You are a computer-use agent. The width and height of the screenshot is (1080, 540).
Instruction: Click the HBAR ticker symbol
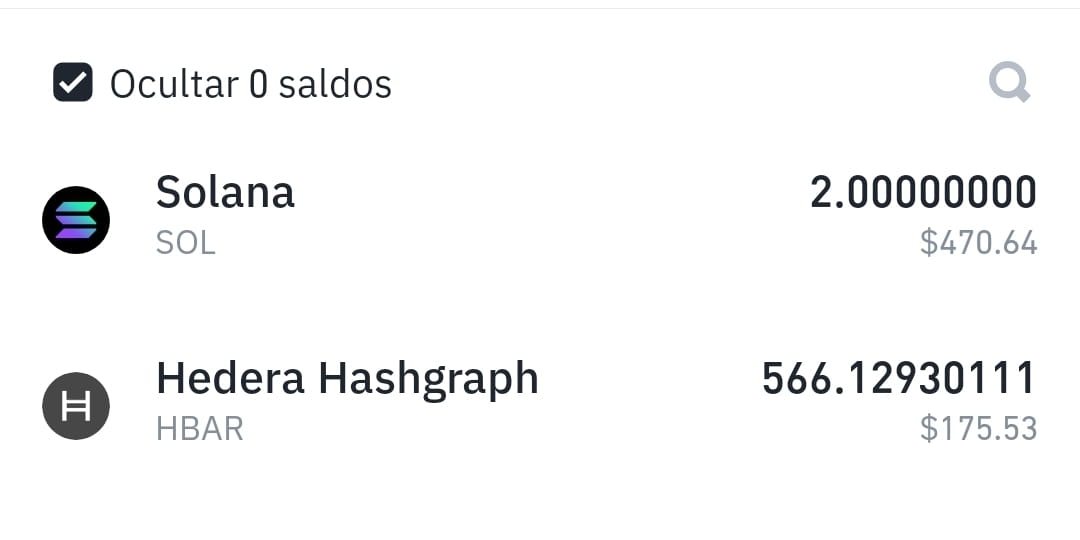pos(200,429)
